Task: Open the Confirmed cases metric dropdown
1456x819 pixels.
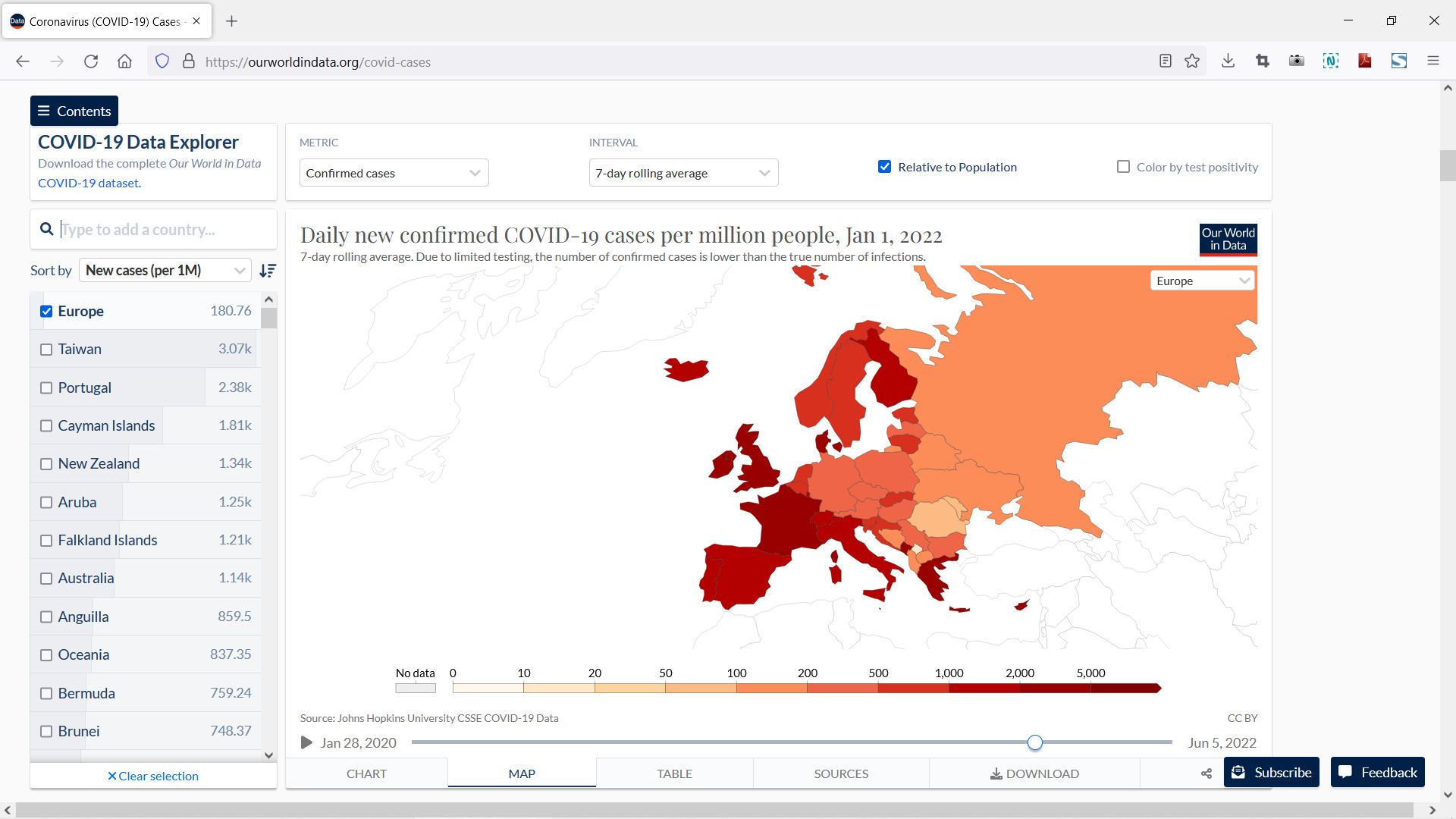Action: tap(394, 173)
